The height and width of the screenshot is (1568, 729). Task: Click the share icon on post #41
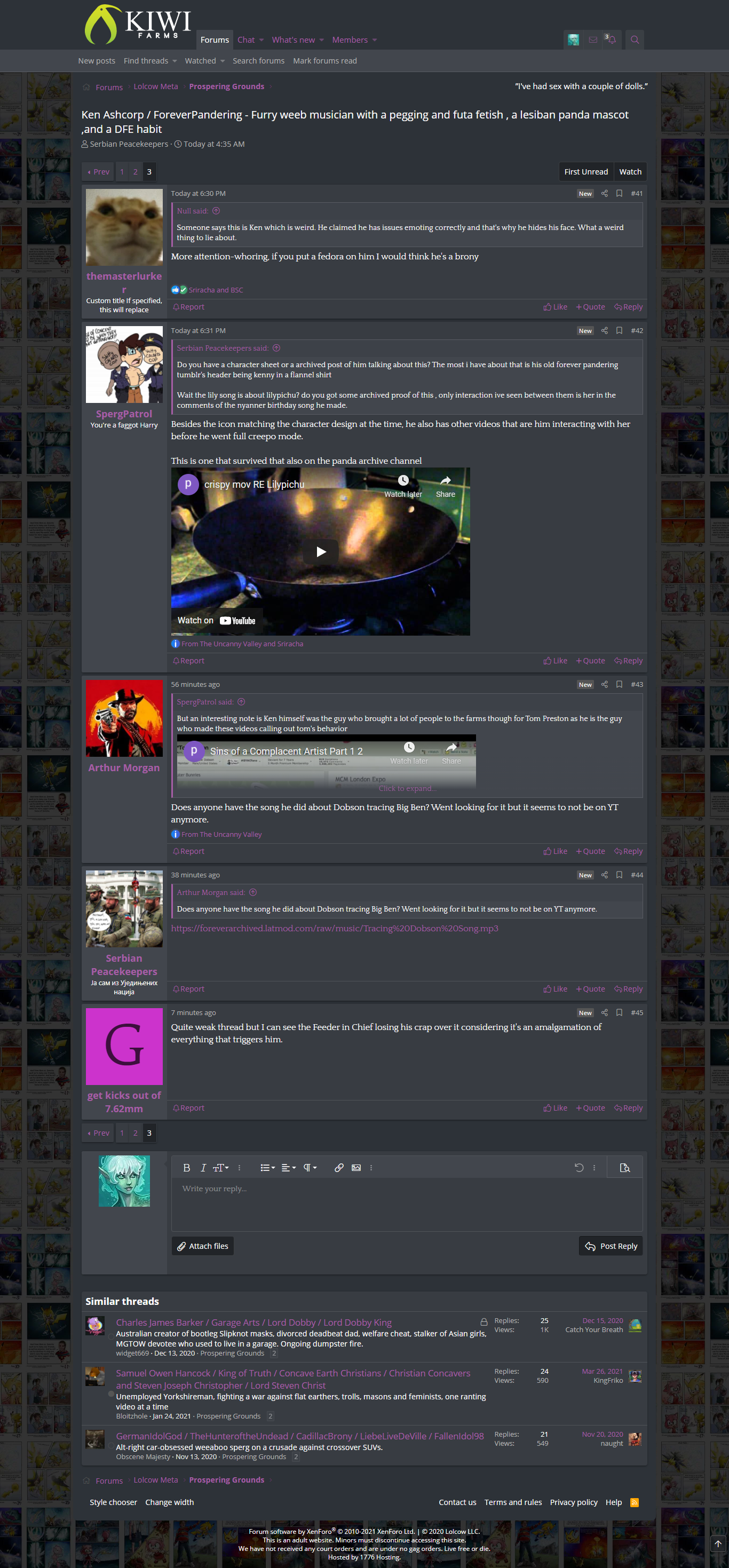tap(604, 194)
